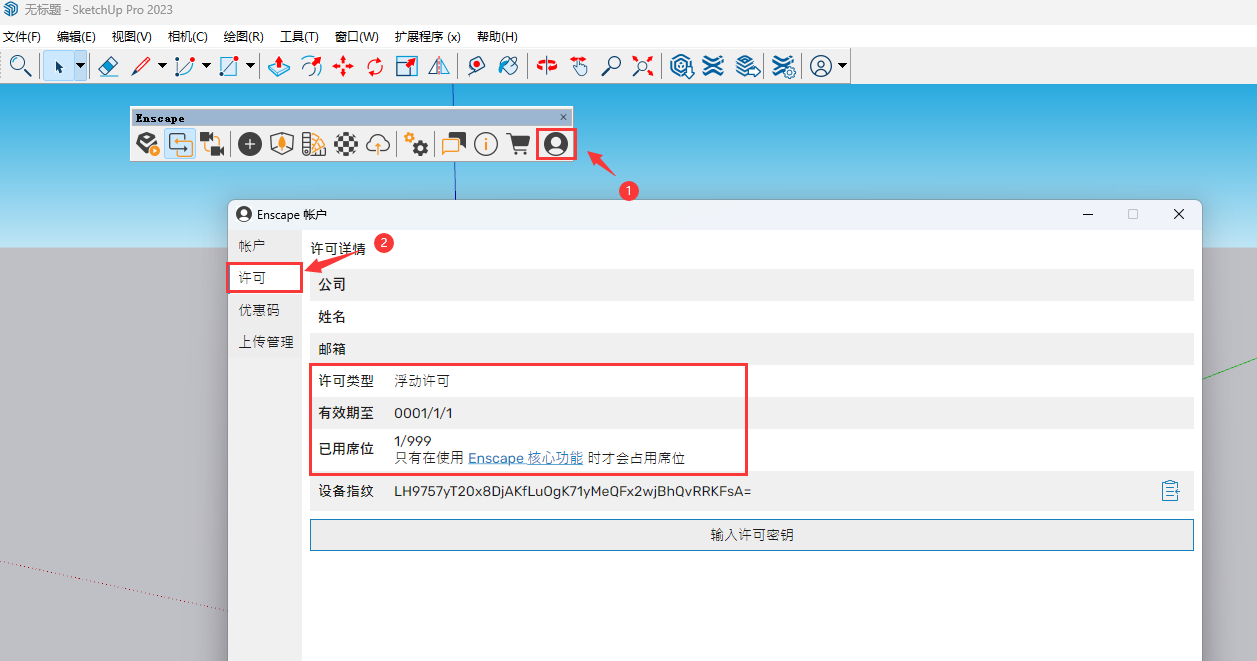
Task: Open 3D Warehouse from the toolbar
Action: [682, 67]
